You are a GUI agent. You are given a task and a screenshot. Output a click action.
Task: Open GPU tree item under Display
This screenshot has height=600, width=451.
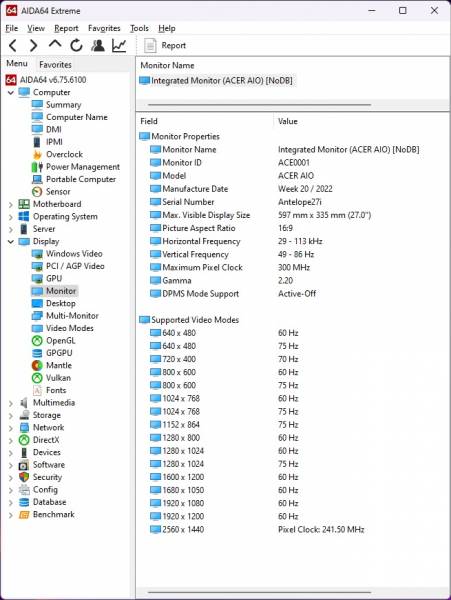[x=54, y=279]
